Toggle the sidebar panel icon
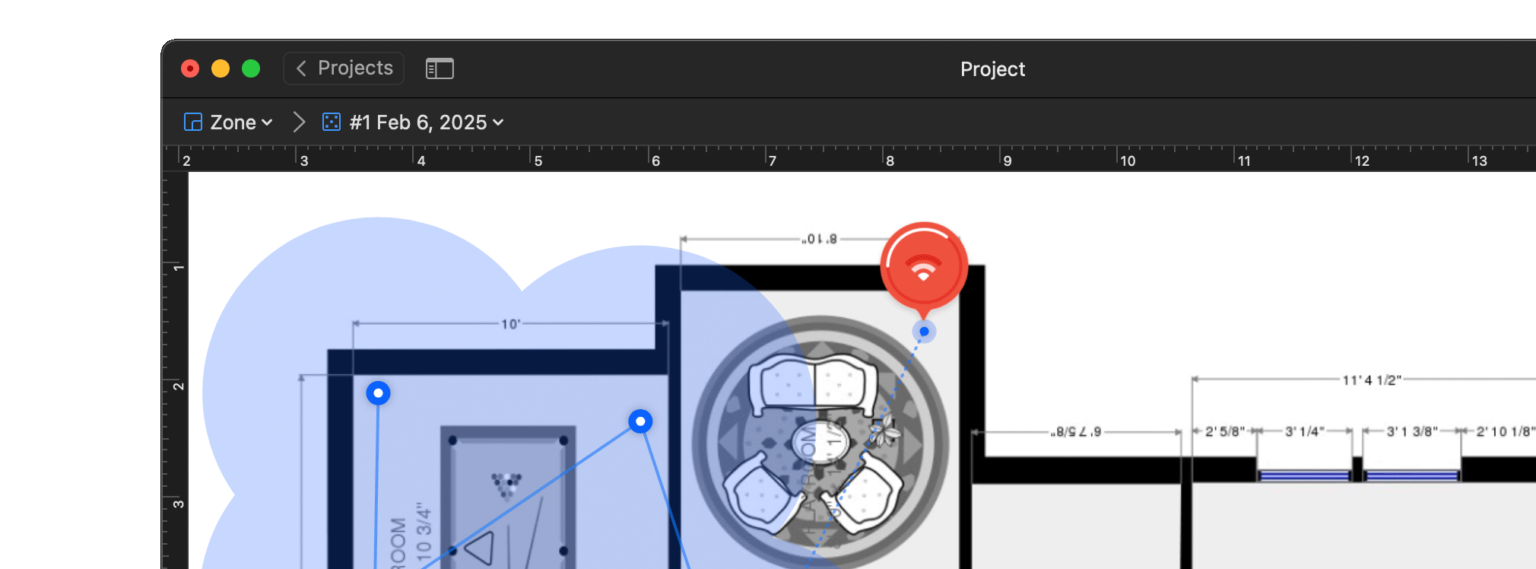 [x=439, y=68]
